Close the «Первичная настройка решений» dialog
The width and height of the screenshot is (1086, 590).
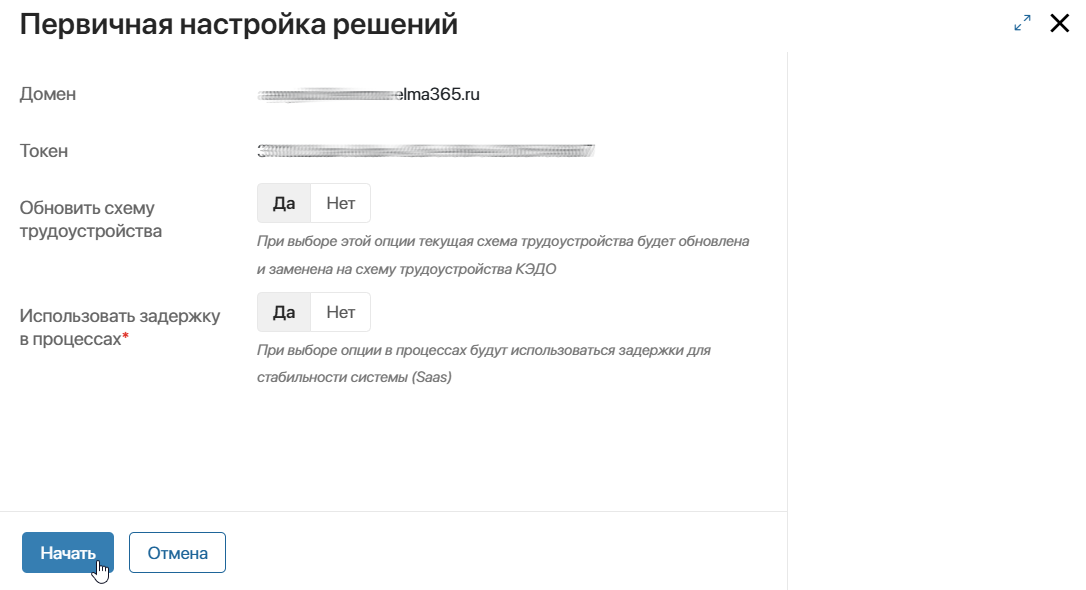pos(1060,22)
